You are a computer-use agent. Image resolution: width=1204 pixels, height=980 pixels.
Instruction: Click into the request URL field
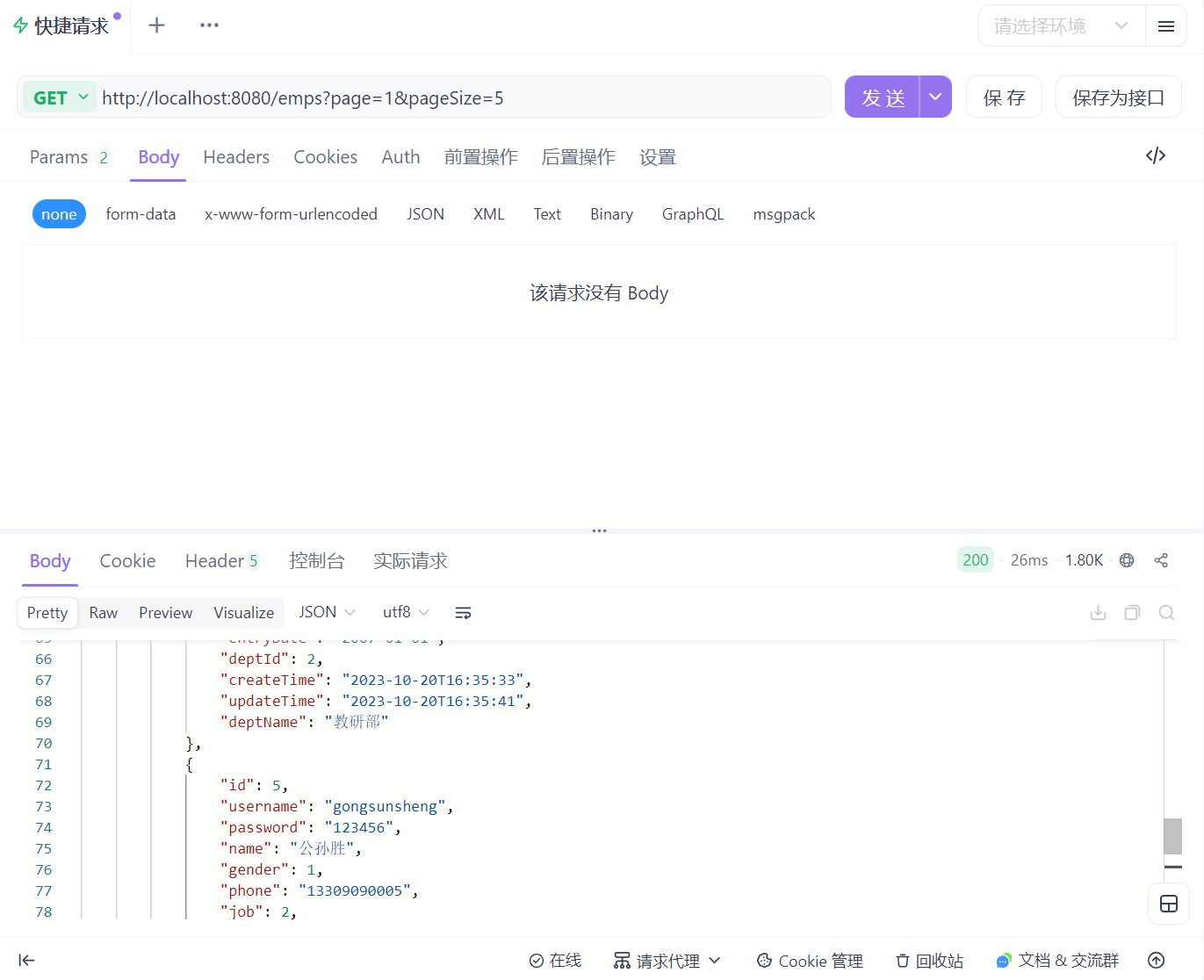click(x=465, y=97)
